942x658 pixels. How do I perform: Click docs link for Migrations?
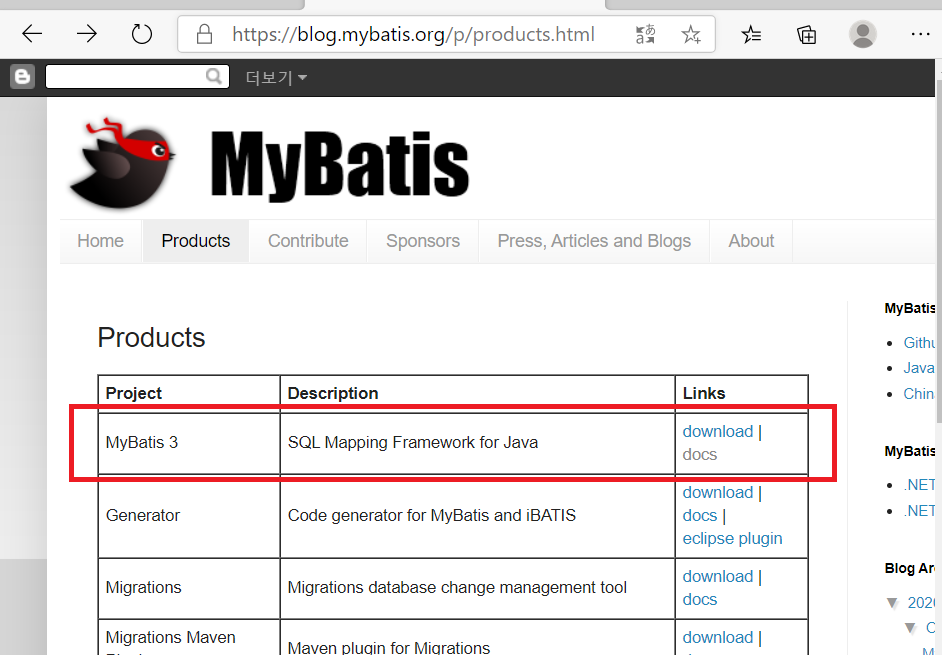[x=700, y=600]
